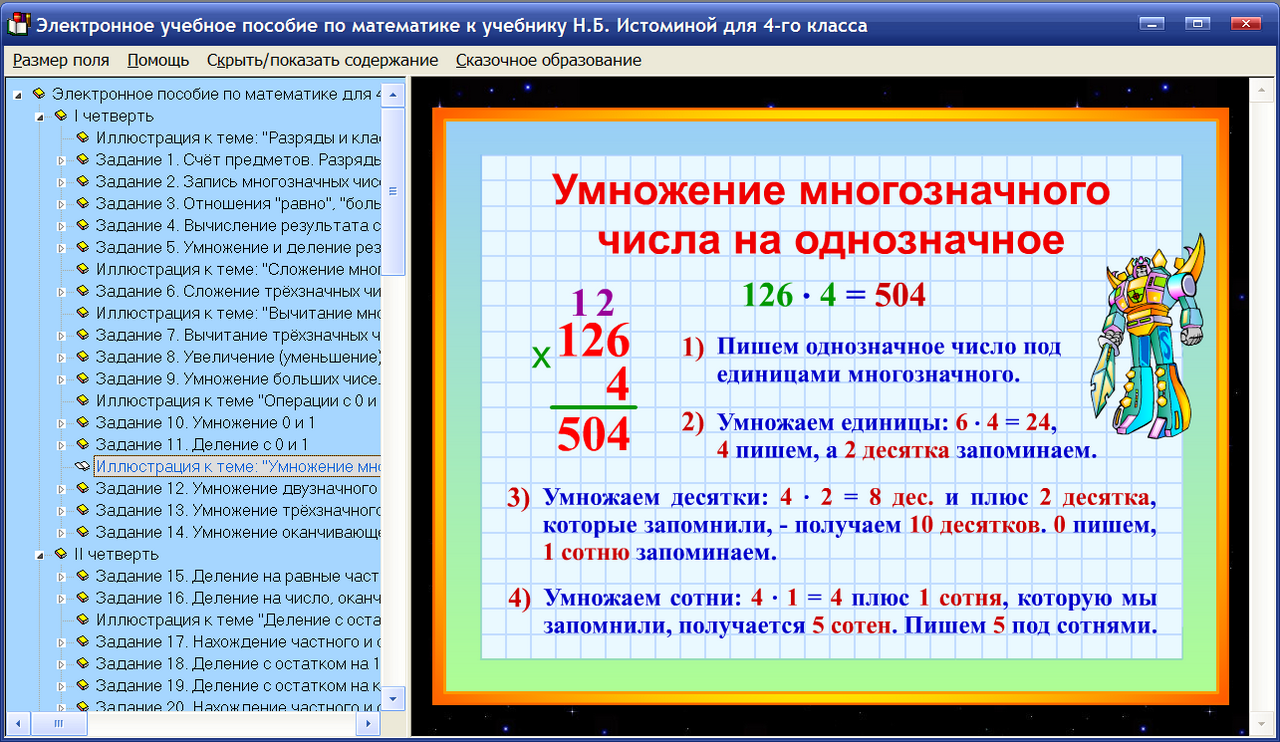Image resolution: width=1280 pixels, height=742 pixels.
Task: Open the Размер поля menu
Action: coord(60,60)
